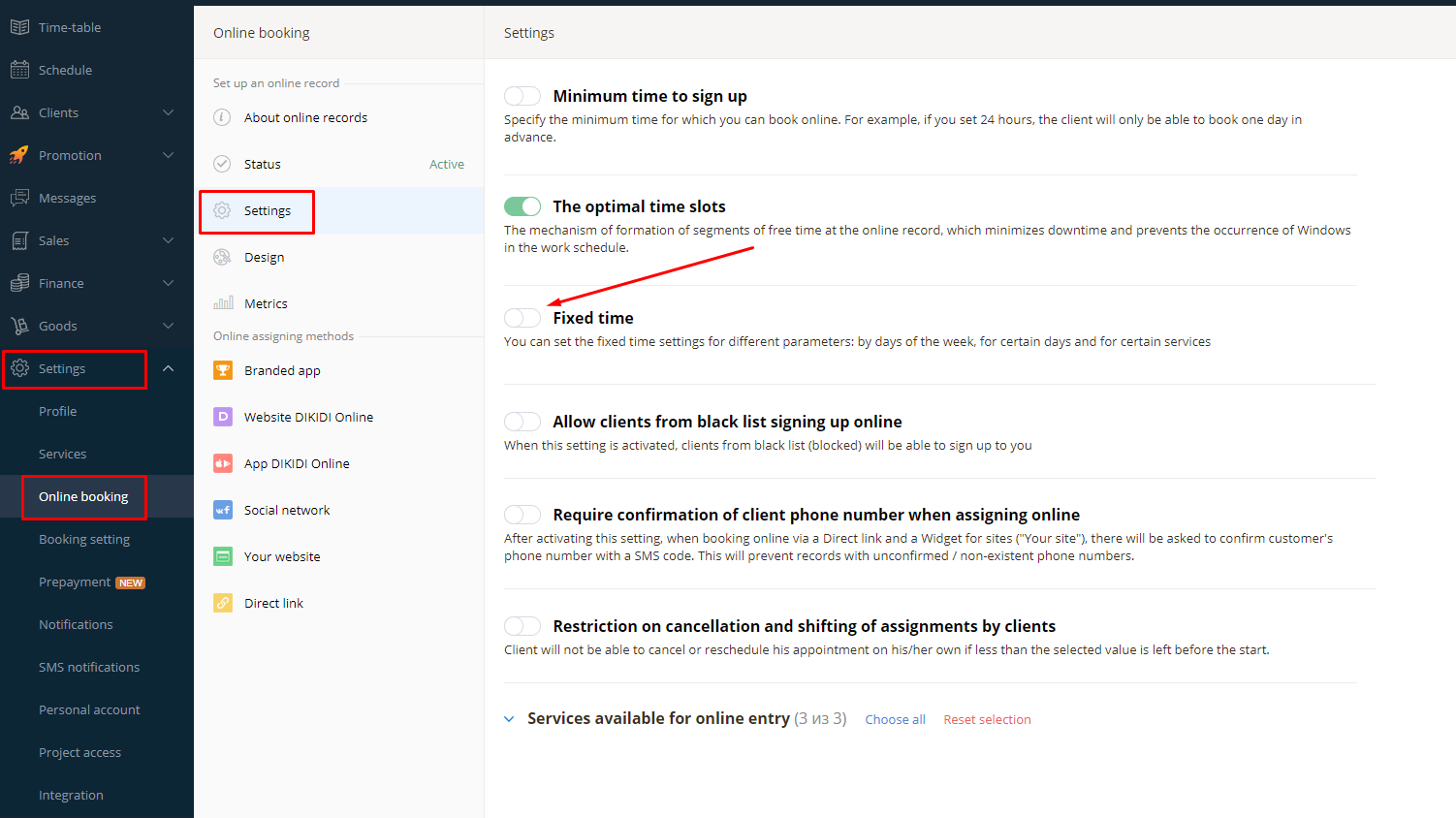Viewport: 1456px width, 818px height.
Task: Click the Promotion rocket icon
Action: click(x=19, y=155)
